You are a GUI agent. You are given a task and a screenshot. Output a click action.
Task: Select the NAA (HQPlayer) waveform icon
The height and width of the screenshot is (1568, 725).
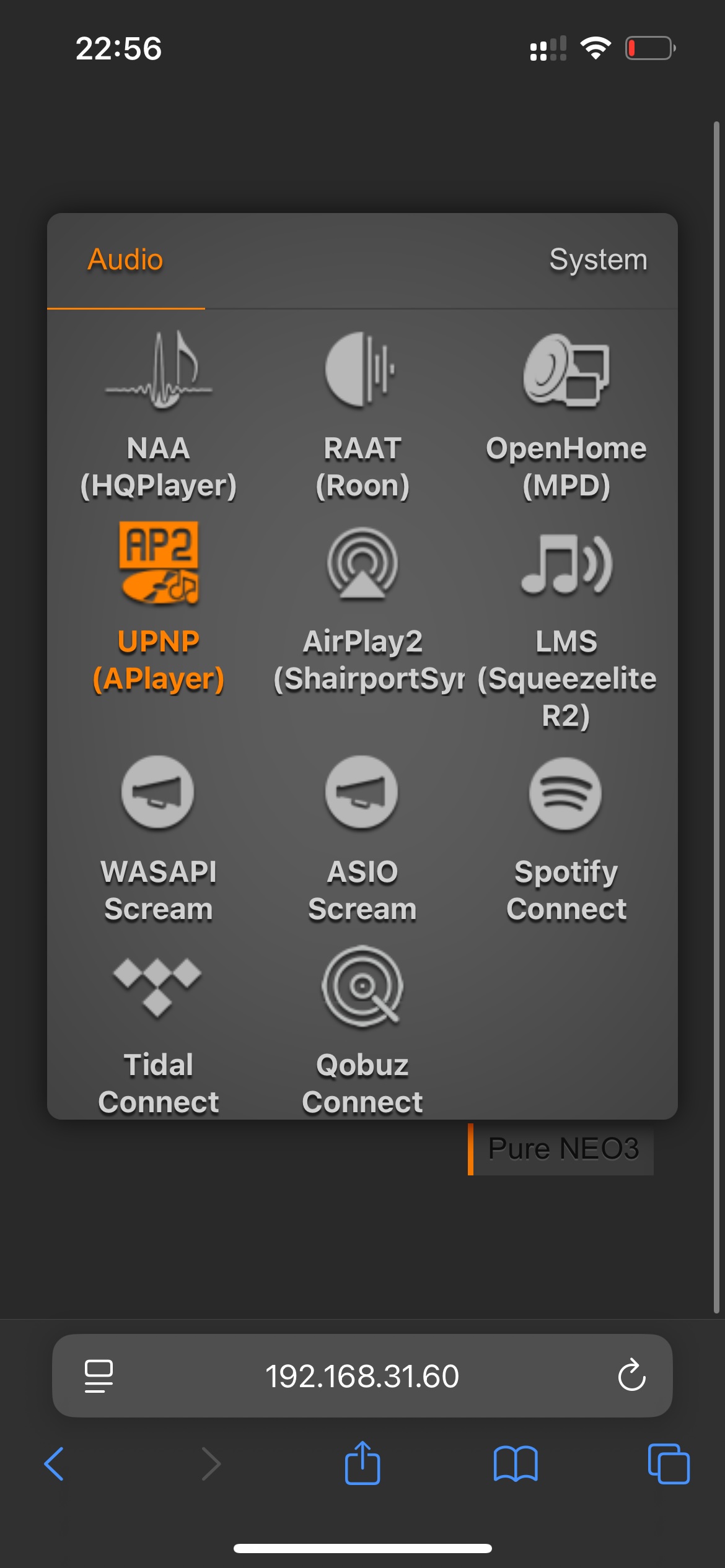pyautogui.click(x=159, y=370)
